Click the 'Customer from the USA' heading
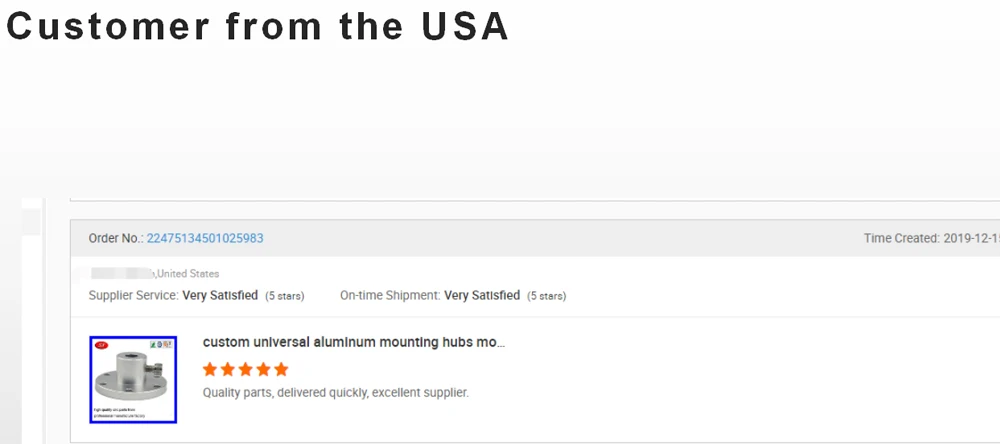The width and height of the screenshot is (1000, 444). tap(258, 27)
